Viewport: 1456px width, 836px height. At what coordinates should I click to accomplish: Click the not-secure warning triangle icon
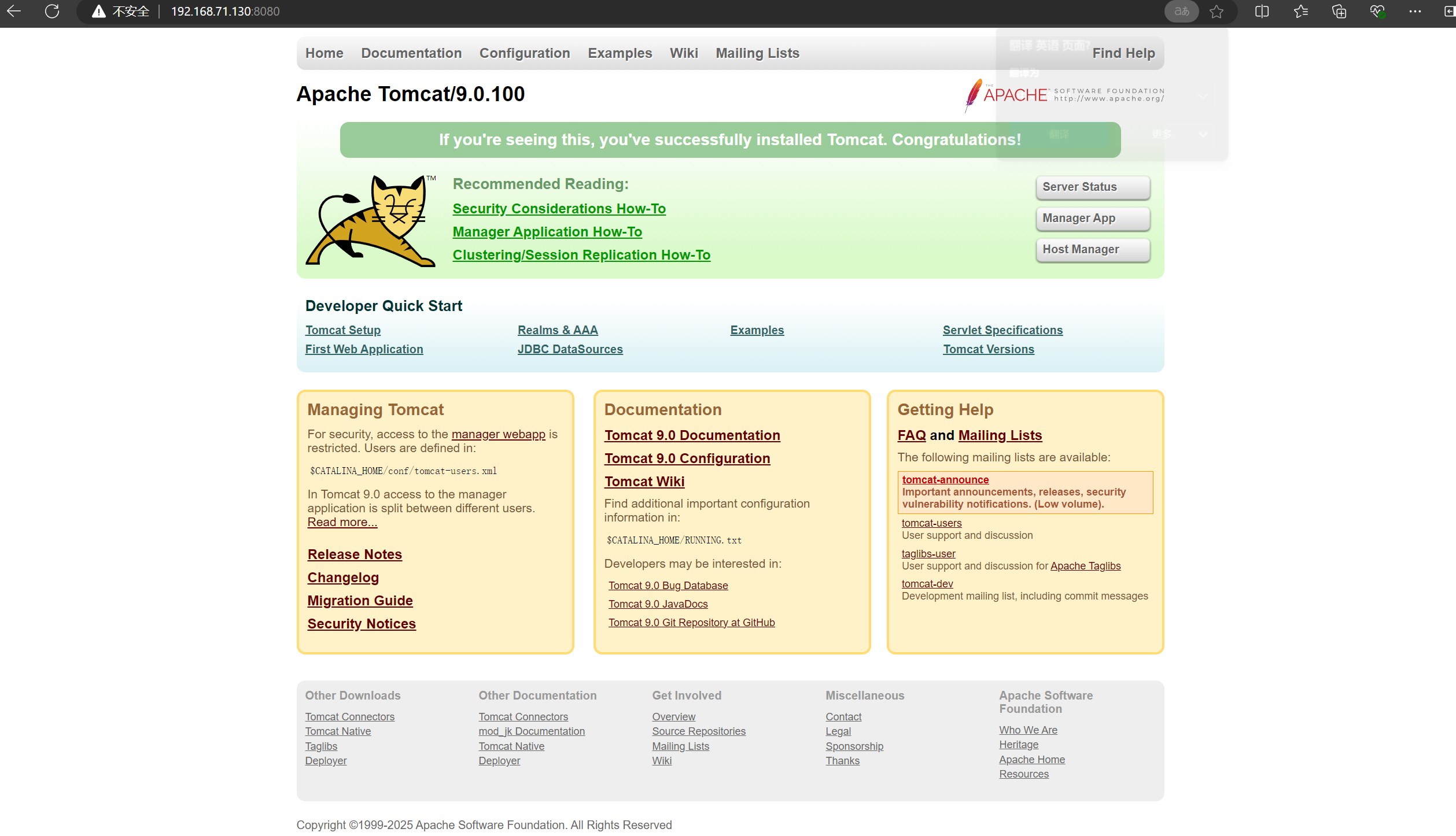point(99,12)
